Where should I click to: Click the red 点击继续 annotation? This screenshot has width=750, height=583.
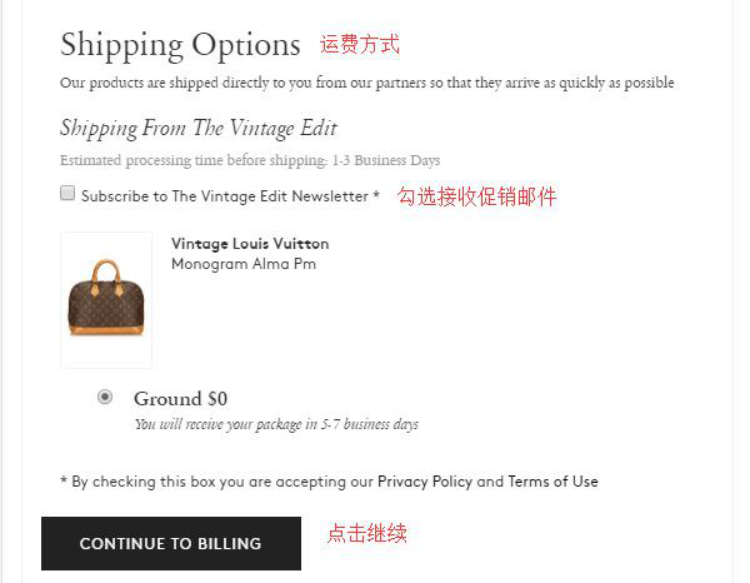[x=367, y=533]
